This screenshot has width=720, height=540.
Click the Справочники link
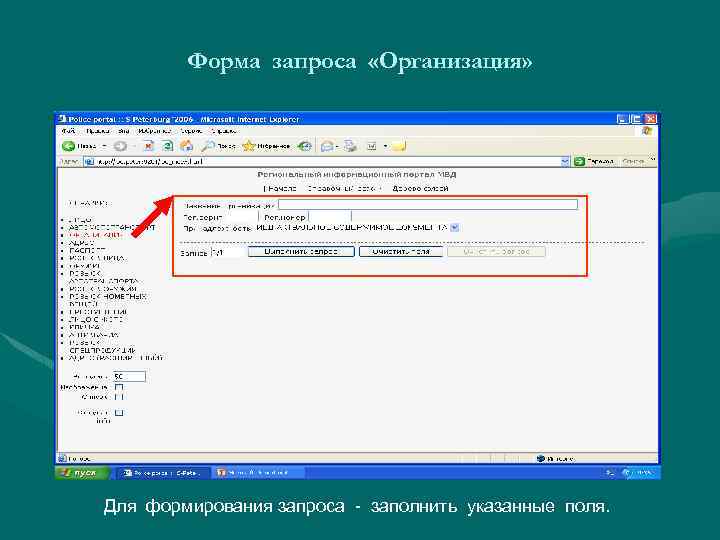click(342, 189)
